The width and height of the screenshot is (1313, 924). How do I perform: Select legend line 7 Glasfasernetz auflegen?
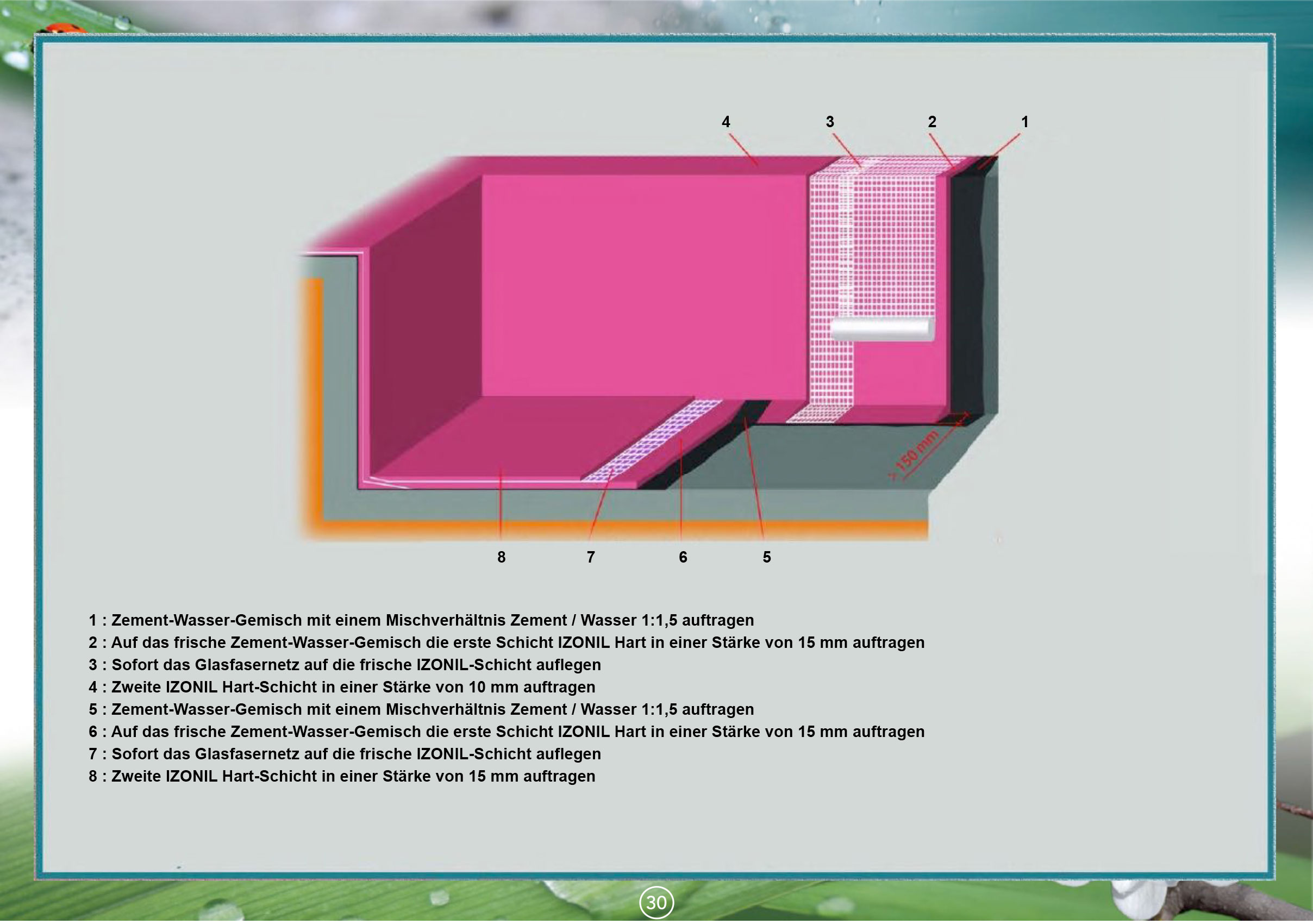(345, 754)
